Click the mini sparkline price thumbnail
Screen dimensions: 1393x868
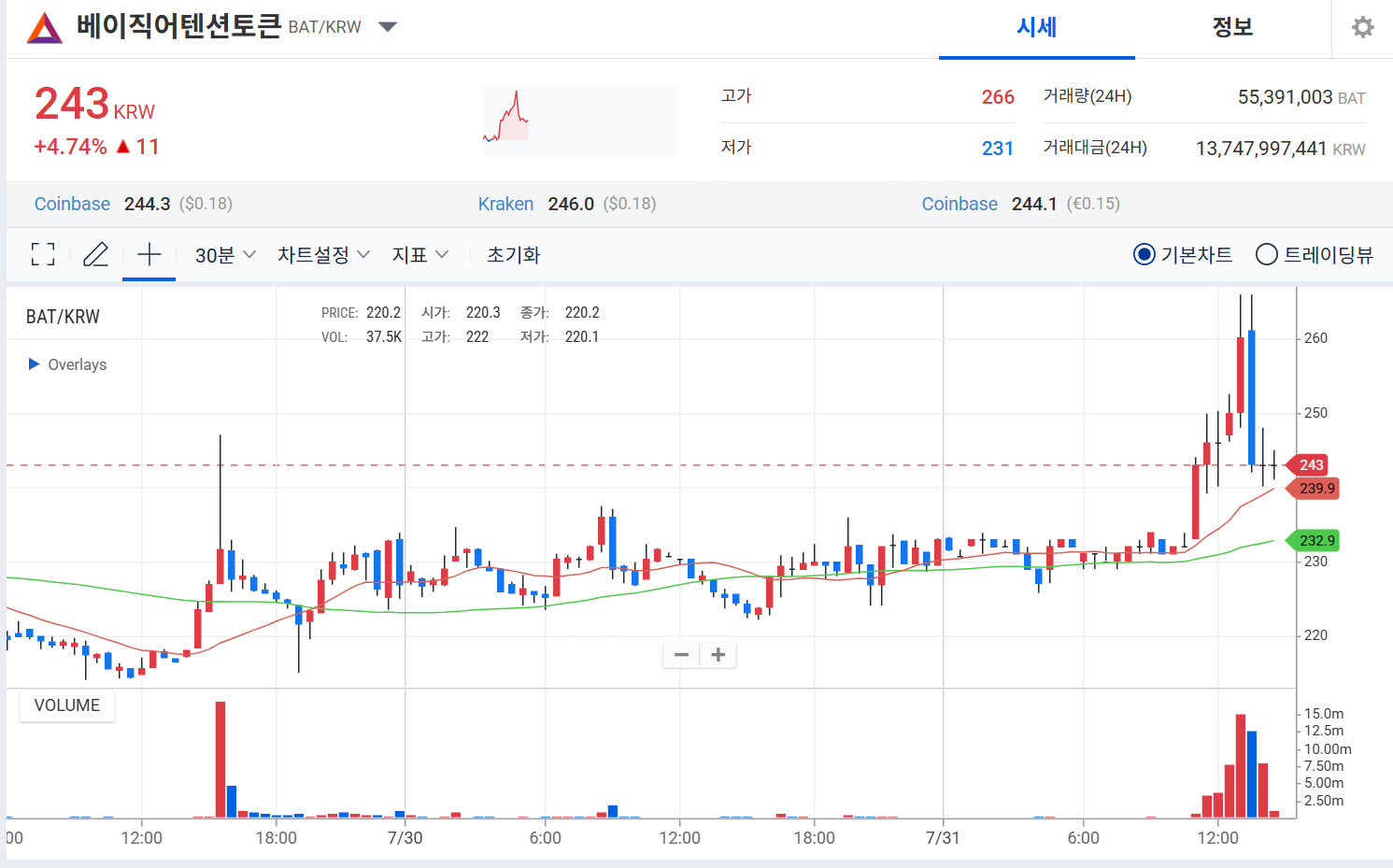pyautogui.click(x=580, y=121)
